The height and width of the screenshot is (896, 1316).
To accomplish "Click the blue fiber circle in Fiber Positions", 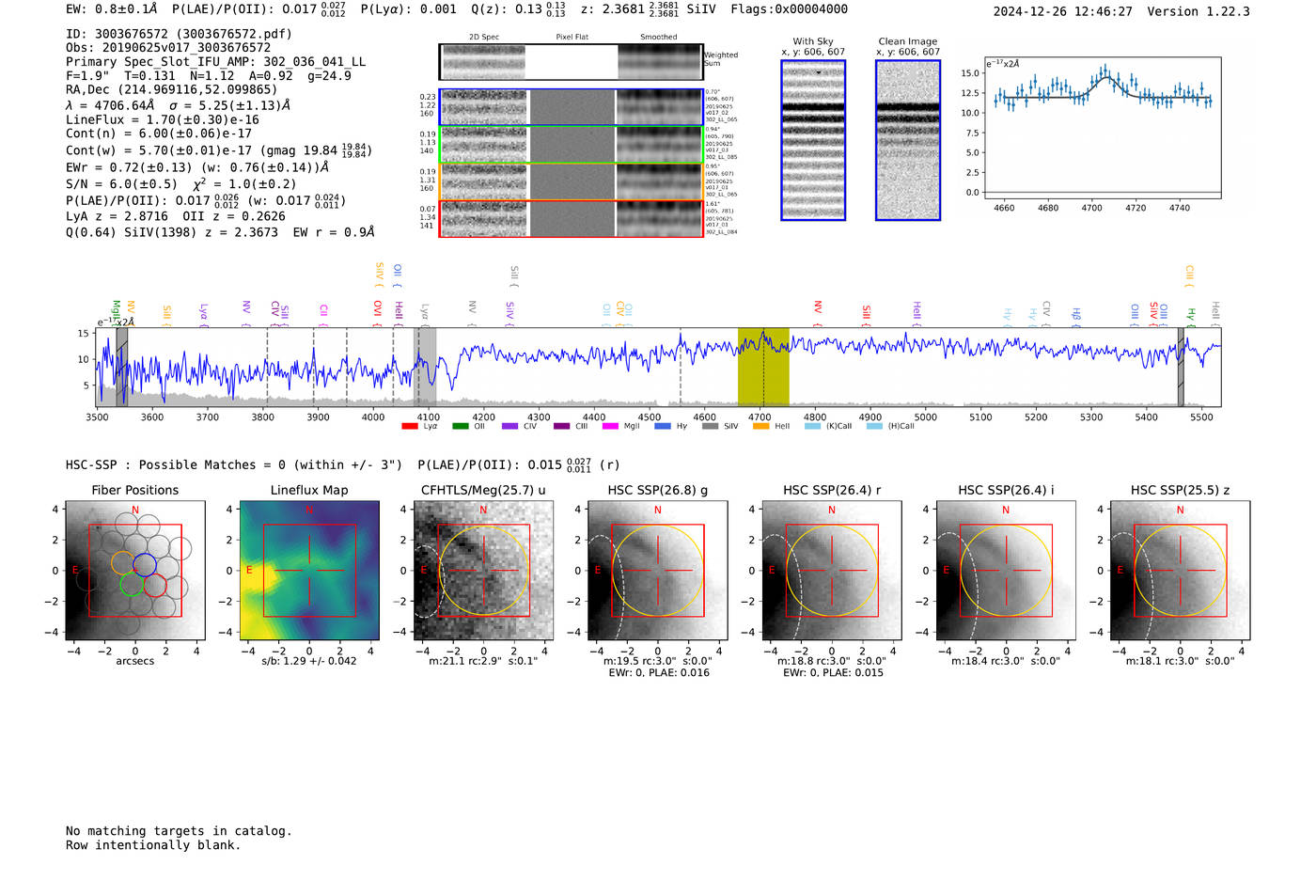I will pos(144,564).
